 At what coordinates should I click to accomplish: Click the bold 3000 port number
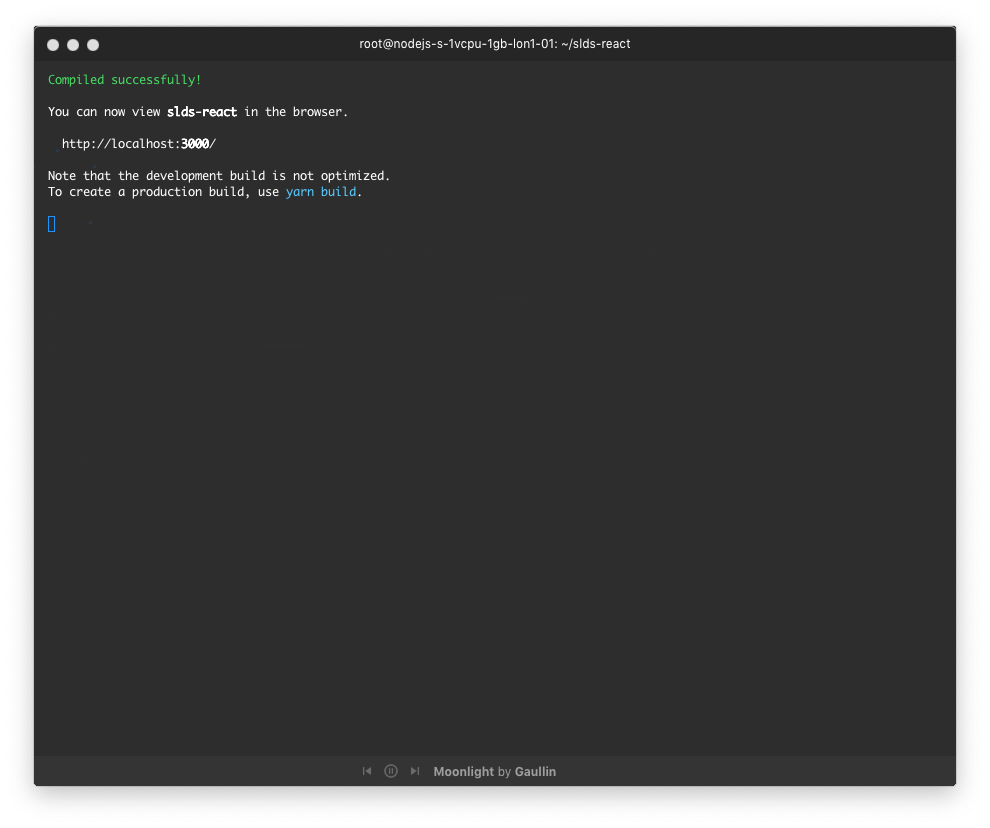pos(195,144)
